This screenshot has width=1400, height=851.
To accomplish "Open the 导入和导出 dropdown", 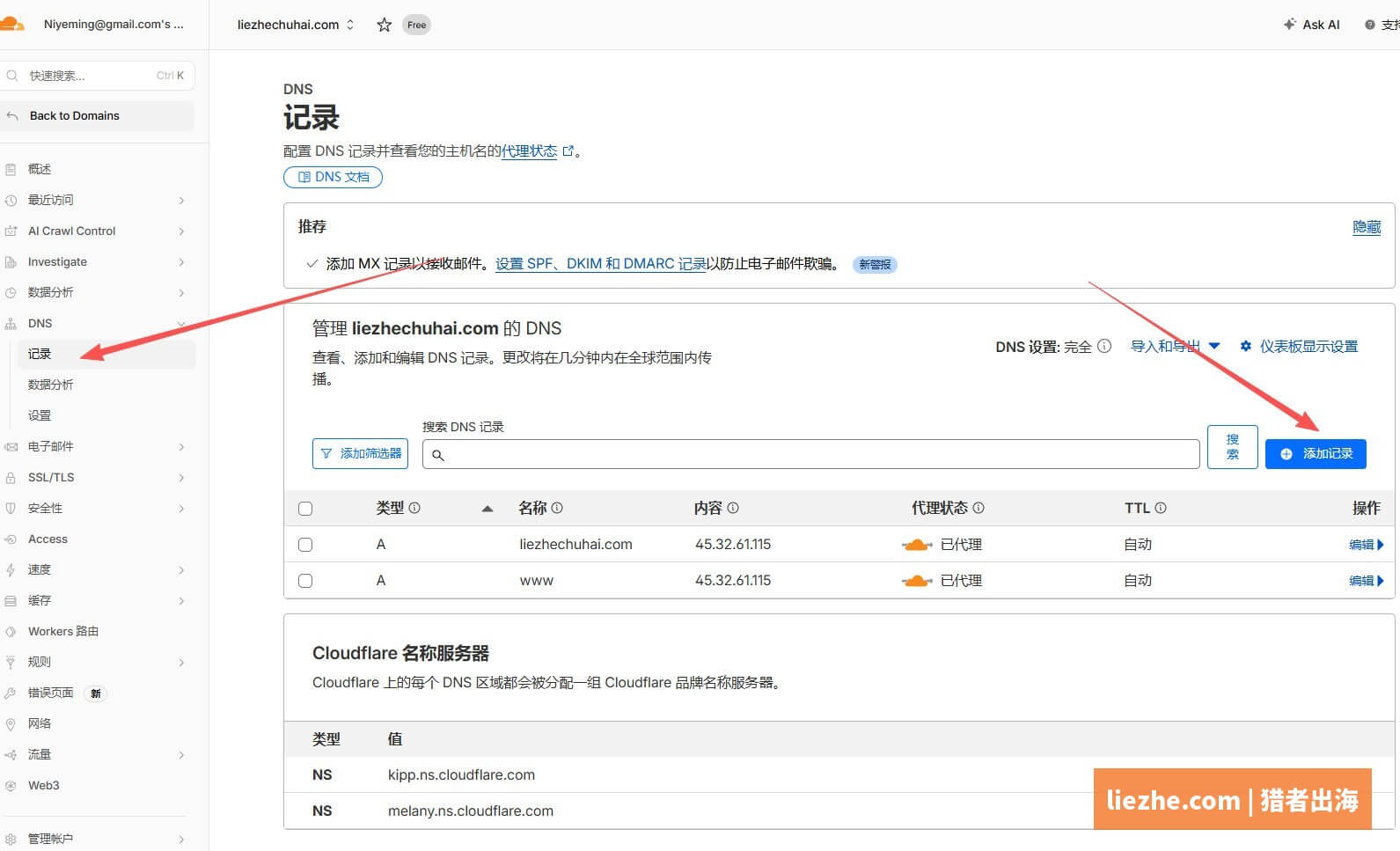I will coord(1175,346).
